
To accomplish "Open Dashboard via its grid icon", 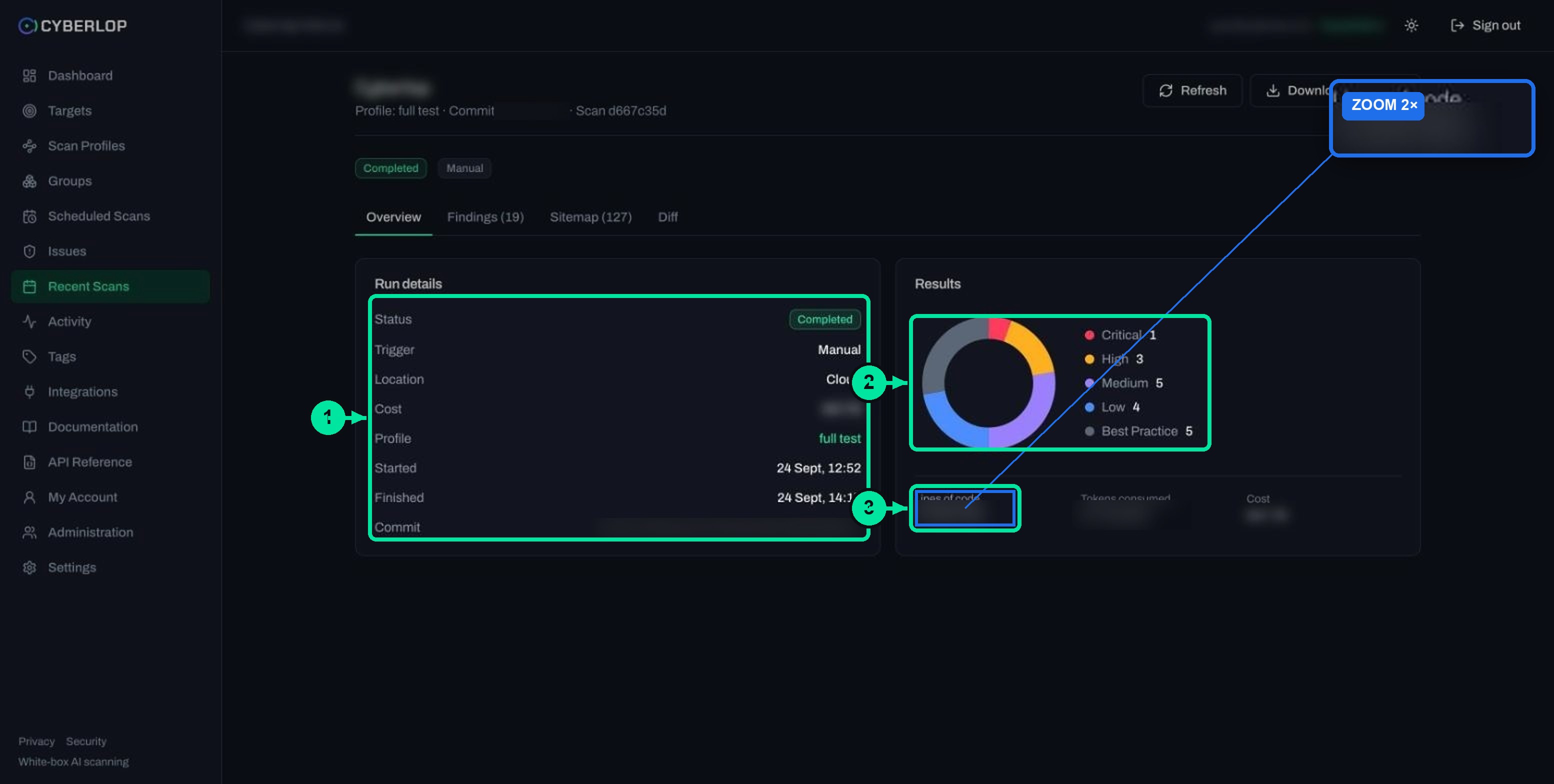I will [x=29, y=75].
